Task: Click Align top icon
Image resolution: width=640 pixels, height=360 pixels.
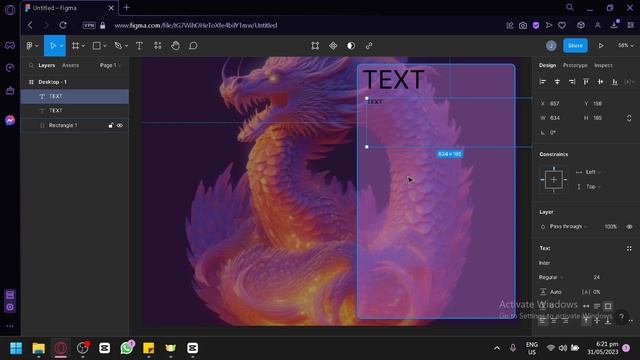Action: (x=586, y=82)
